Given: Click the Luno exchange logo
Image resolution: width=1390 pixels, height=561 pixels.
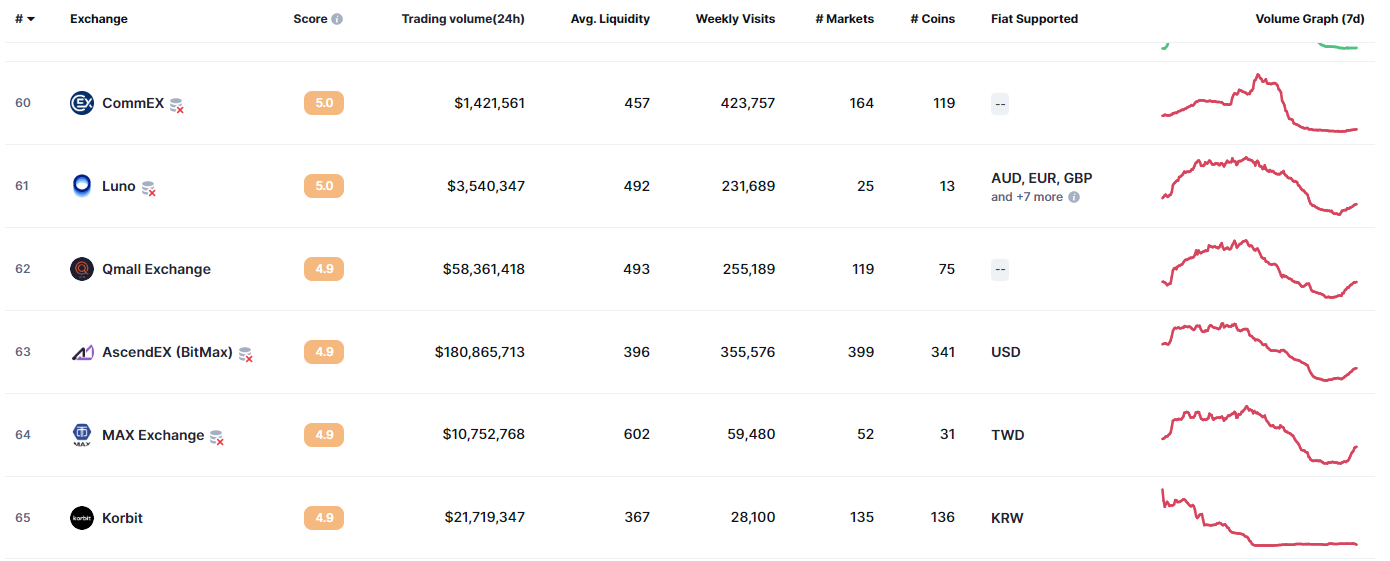Looking at the screenshot, I should [82, 186].
